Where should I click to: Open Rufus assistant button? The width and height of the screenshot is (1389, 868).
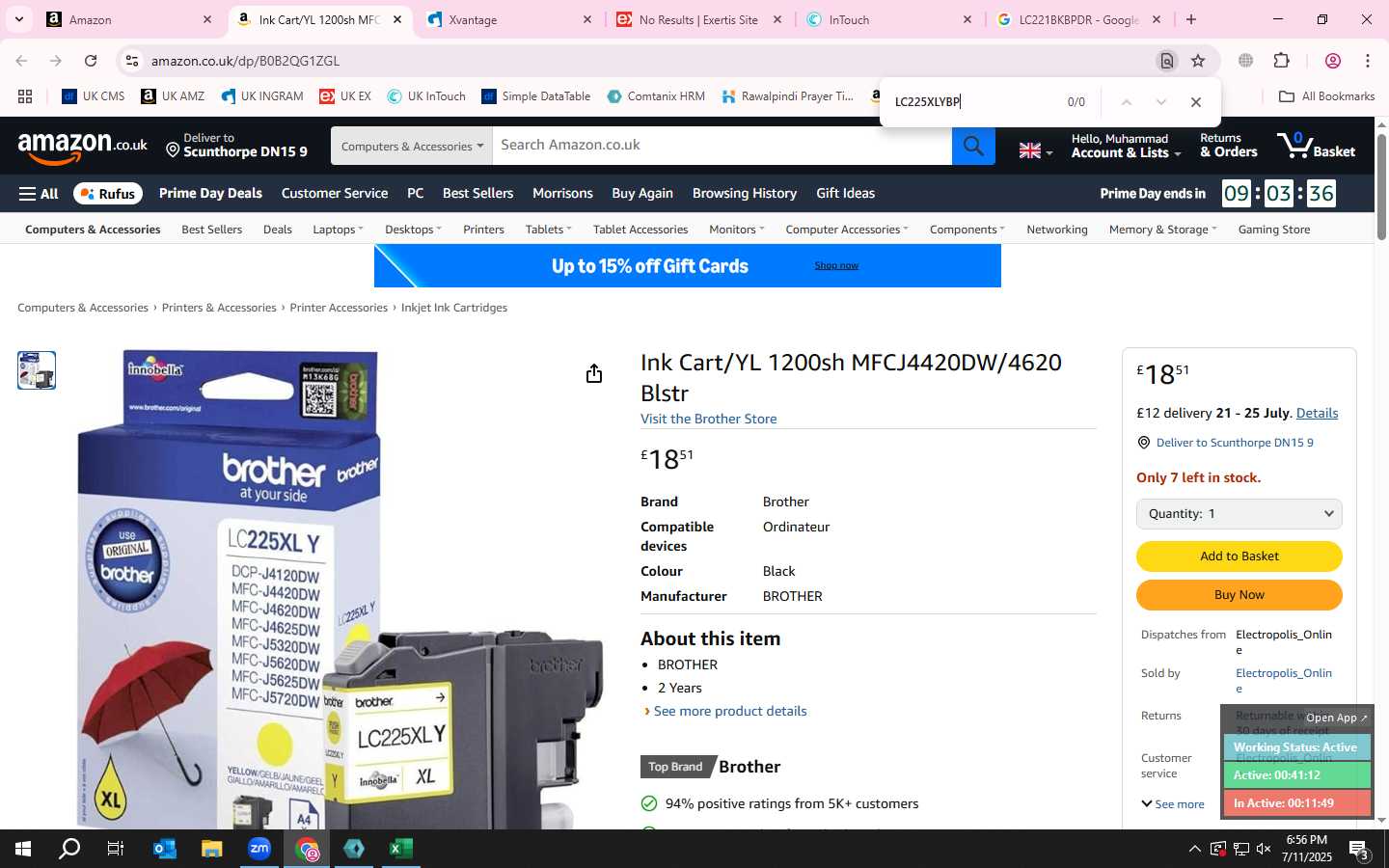108,194
